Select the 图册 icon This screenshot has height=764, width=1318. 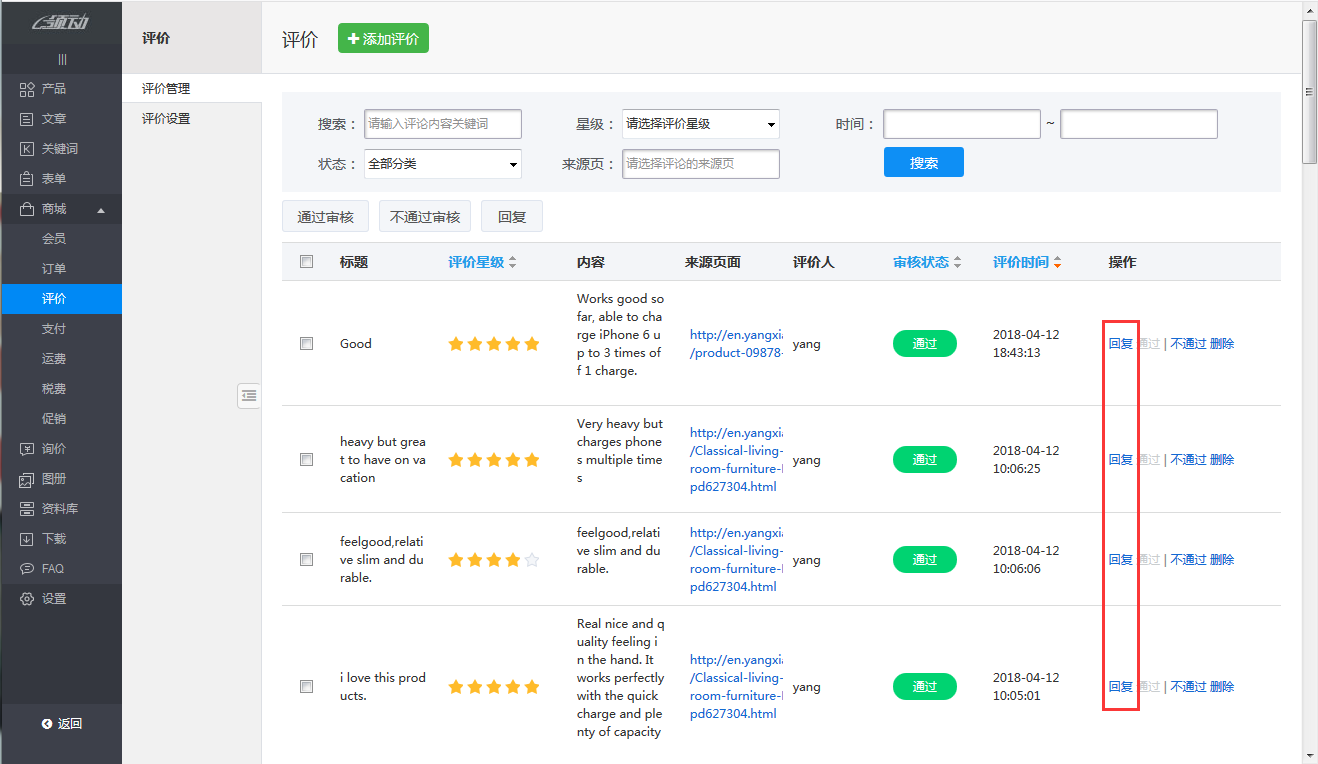(x=50, y=478)
